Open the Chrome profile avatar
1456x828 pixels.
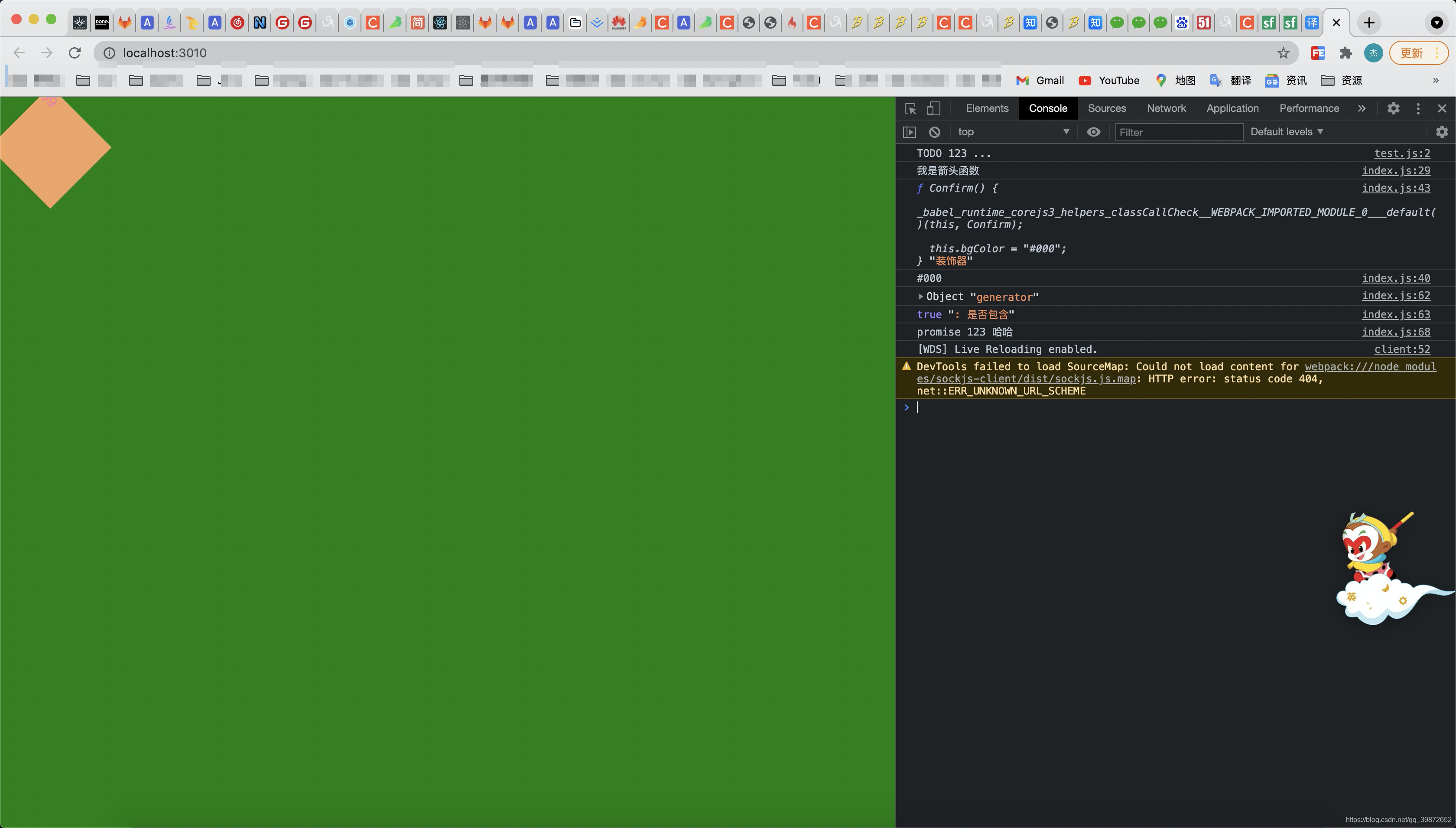click(x=1373, y=53)
